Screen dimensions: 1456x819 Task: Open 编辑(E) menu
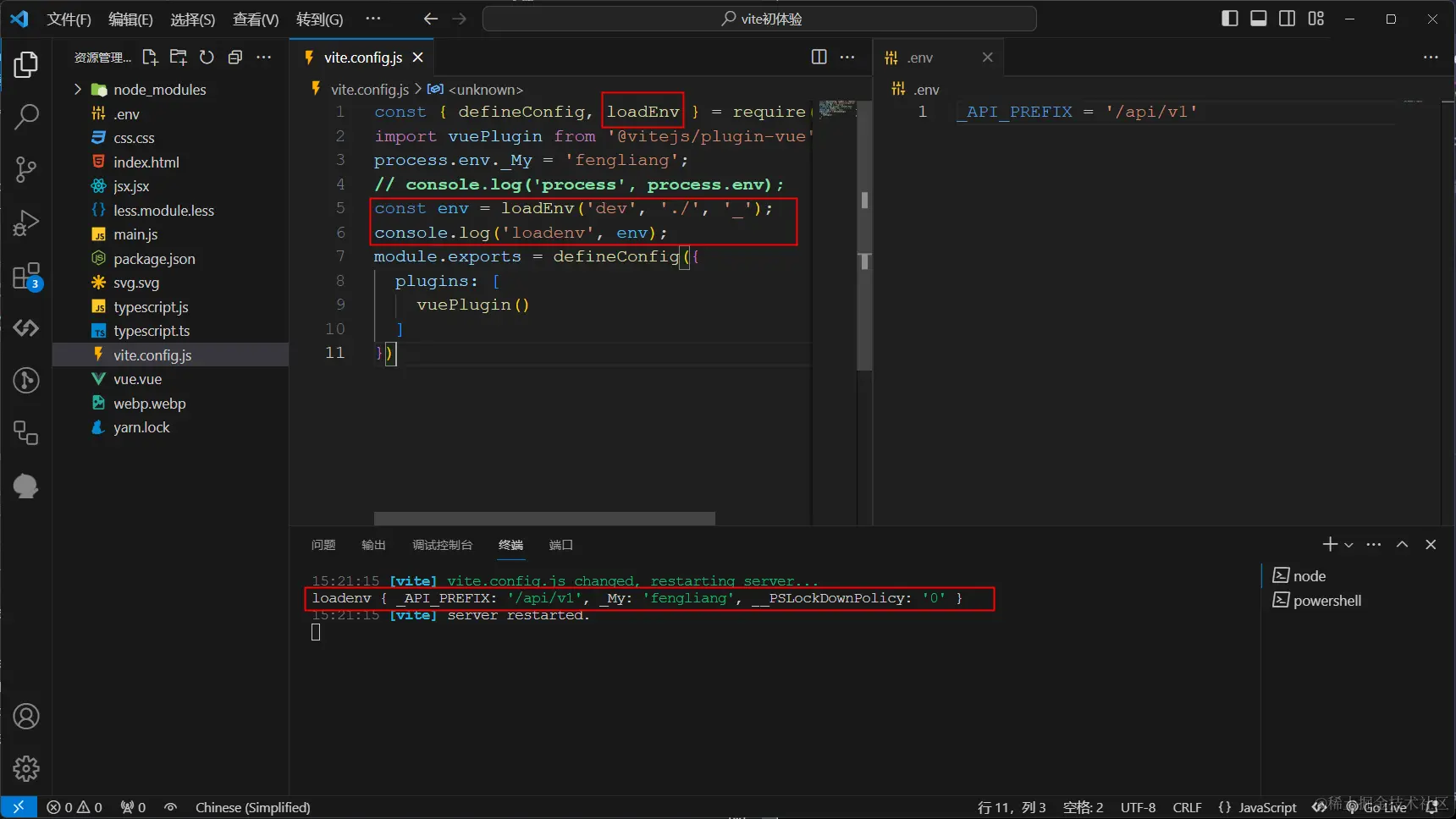point(130,19)
